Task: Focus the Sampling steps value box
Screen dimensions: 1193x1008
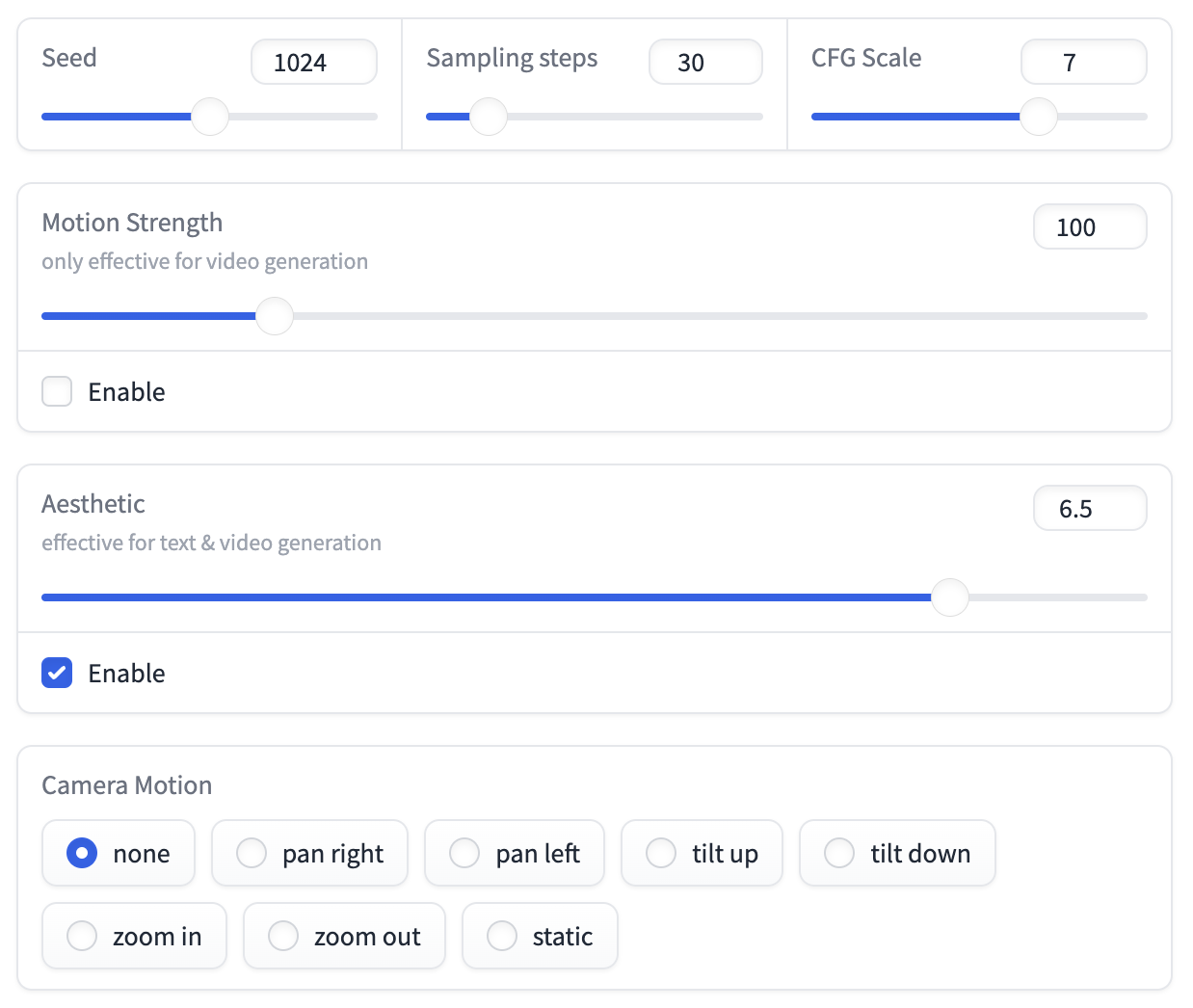Action: pyautogui.click(x=705, y=63)
